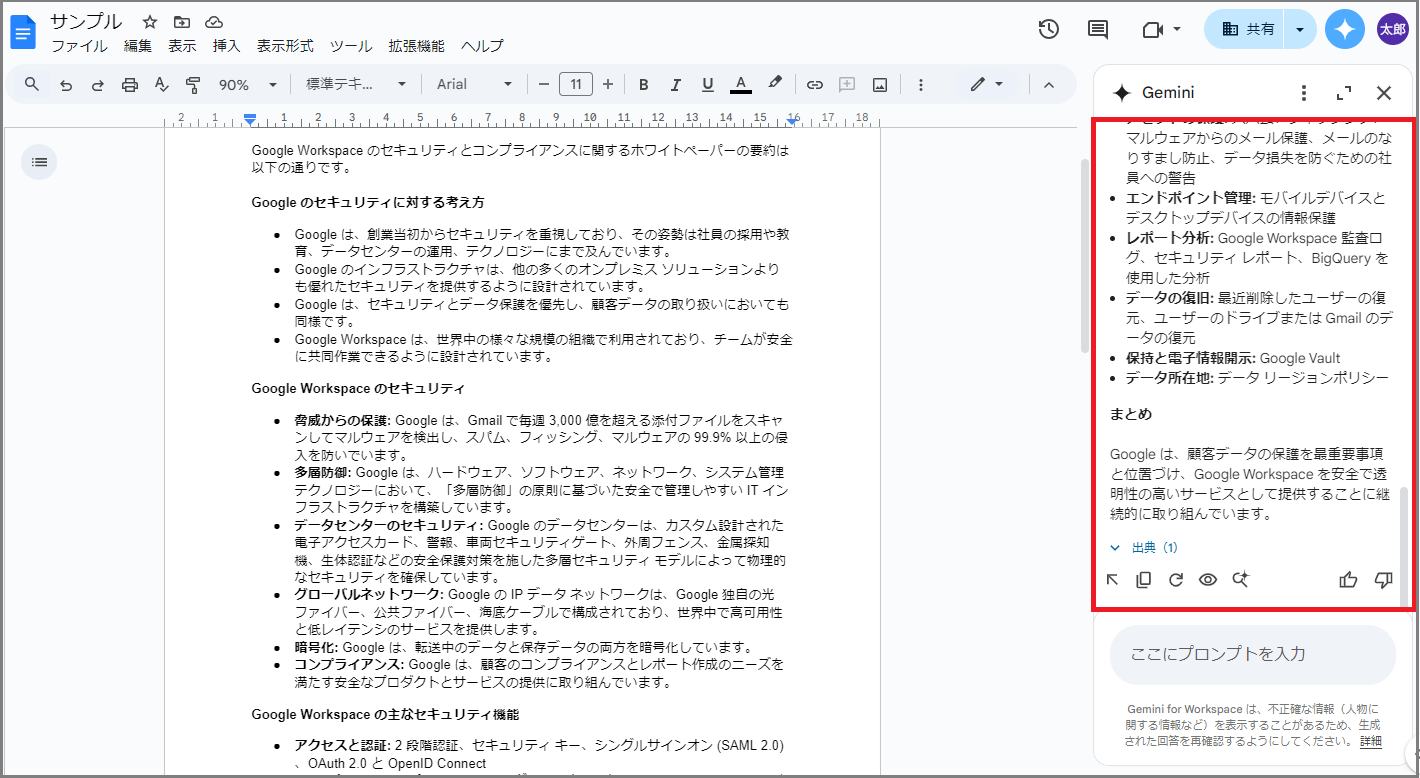The width and height of the screenshot is (1420, 778).
Task: Select the paint format tool
Action: tap(193, 85)
